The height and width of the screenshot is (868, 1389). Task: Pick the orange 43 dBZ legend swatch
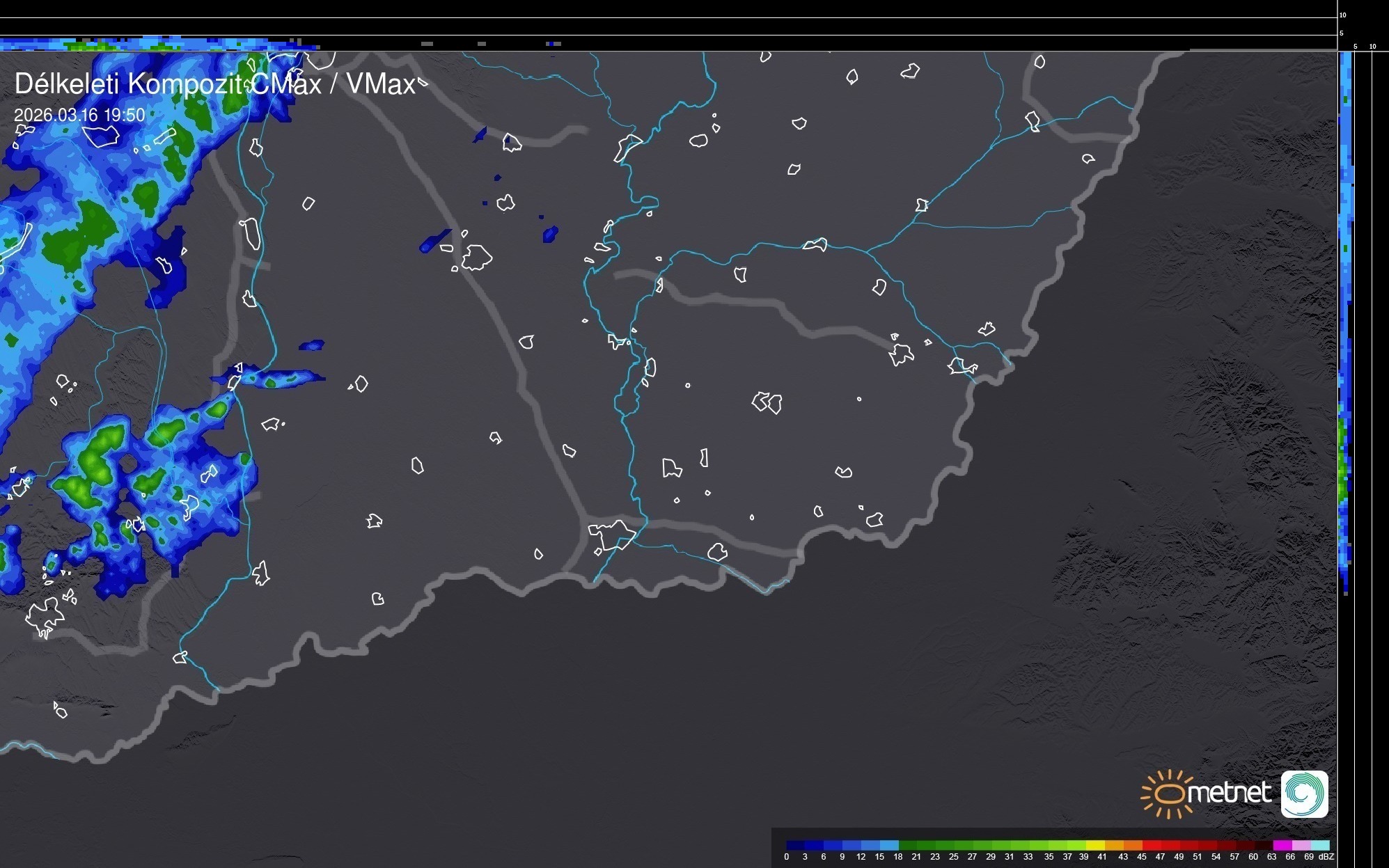point(1132,845)
